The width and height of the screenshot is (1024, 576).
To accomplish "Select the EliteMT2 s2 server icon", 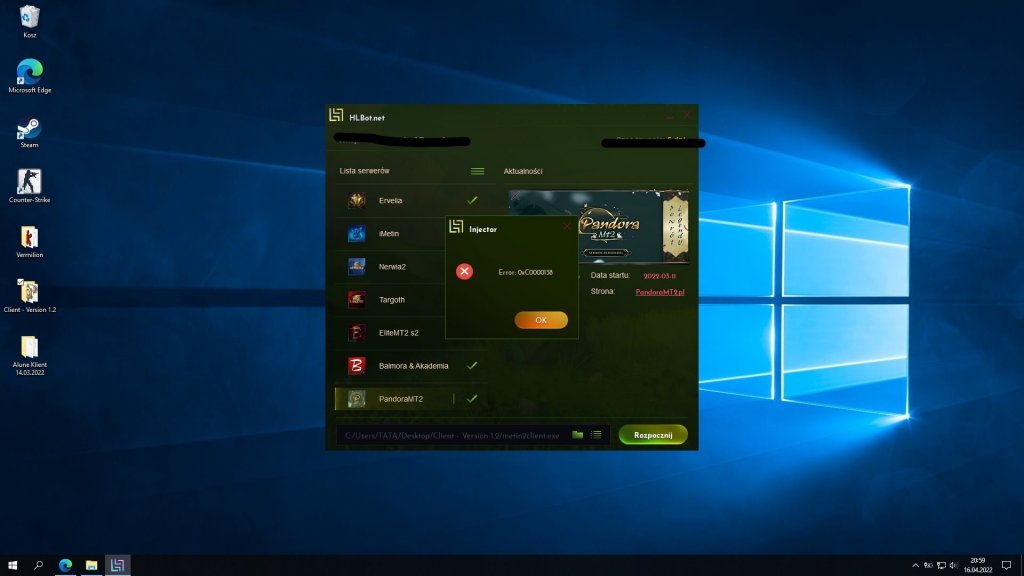I will coord(357,333).
